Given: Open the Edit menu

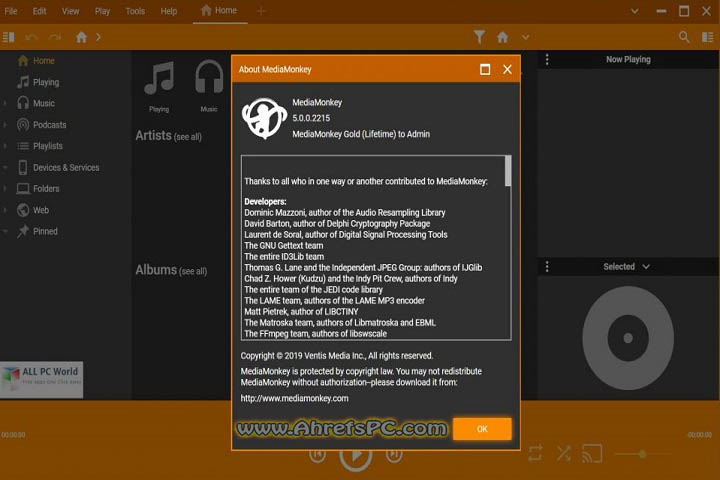Looking at the screenshot, I should (39, 11).
